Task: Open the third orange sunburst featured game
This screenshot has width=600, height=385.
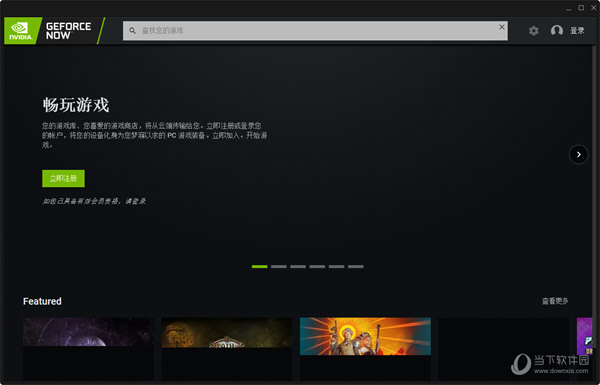Action: pyautogui.click(x=365, y=349)
